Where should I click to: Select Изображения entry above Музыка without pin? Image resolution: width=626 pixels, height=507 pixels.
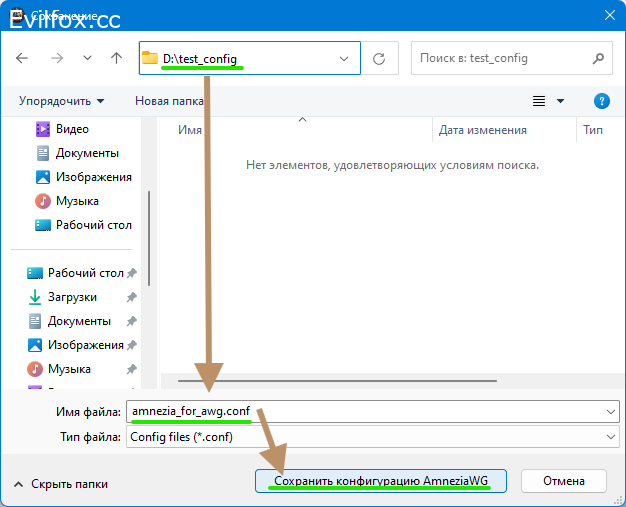(84, 177)
